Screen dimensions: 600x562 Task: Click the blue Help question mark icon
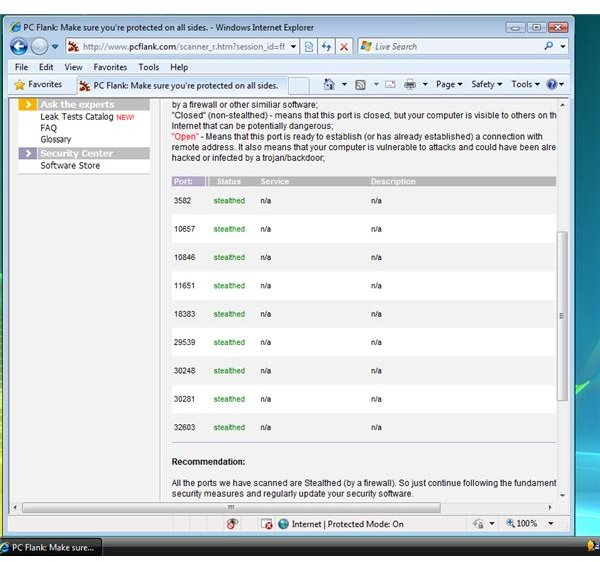tap(552, 84)
